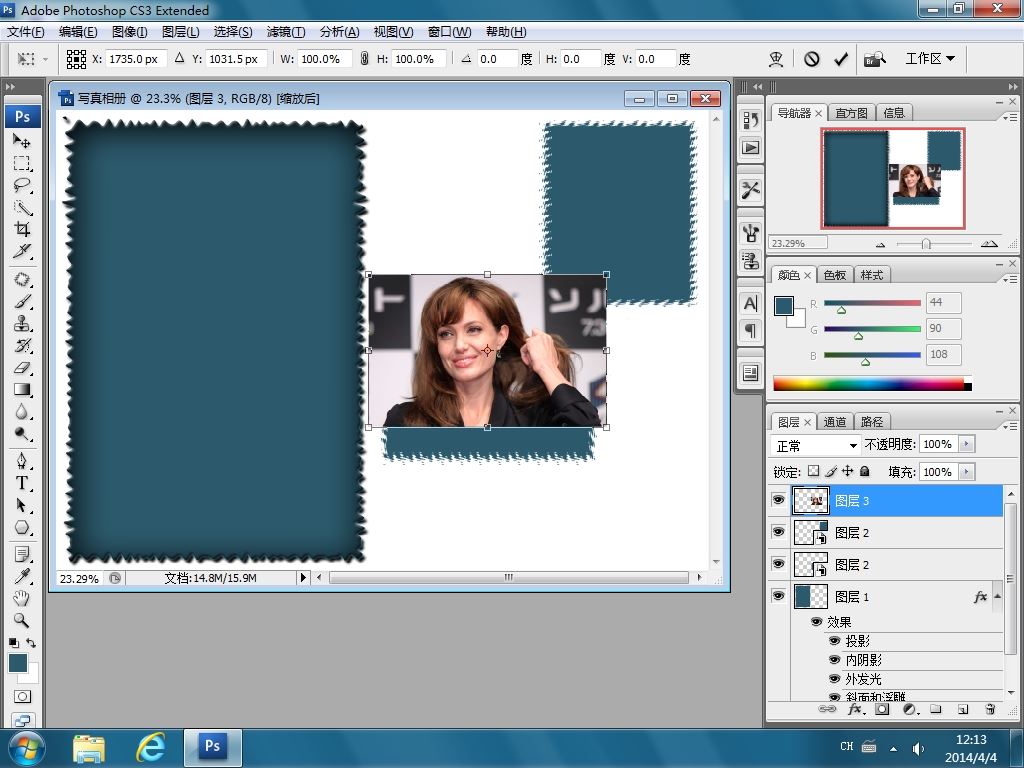Select the Hand tool

tap(22, 598)
